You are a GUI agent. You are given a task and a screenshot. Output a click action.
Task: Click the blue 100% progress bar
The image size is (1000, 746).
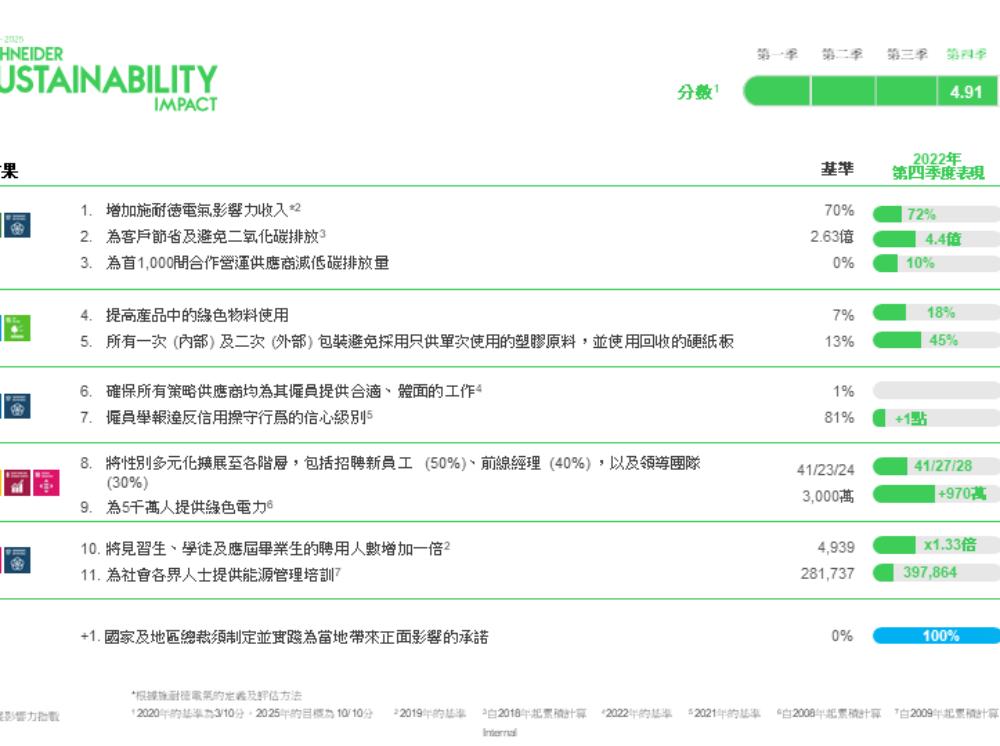(x=936, y=636)
